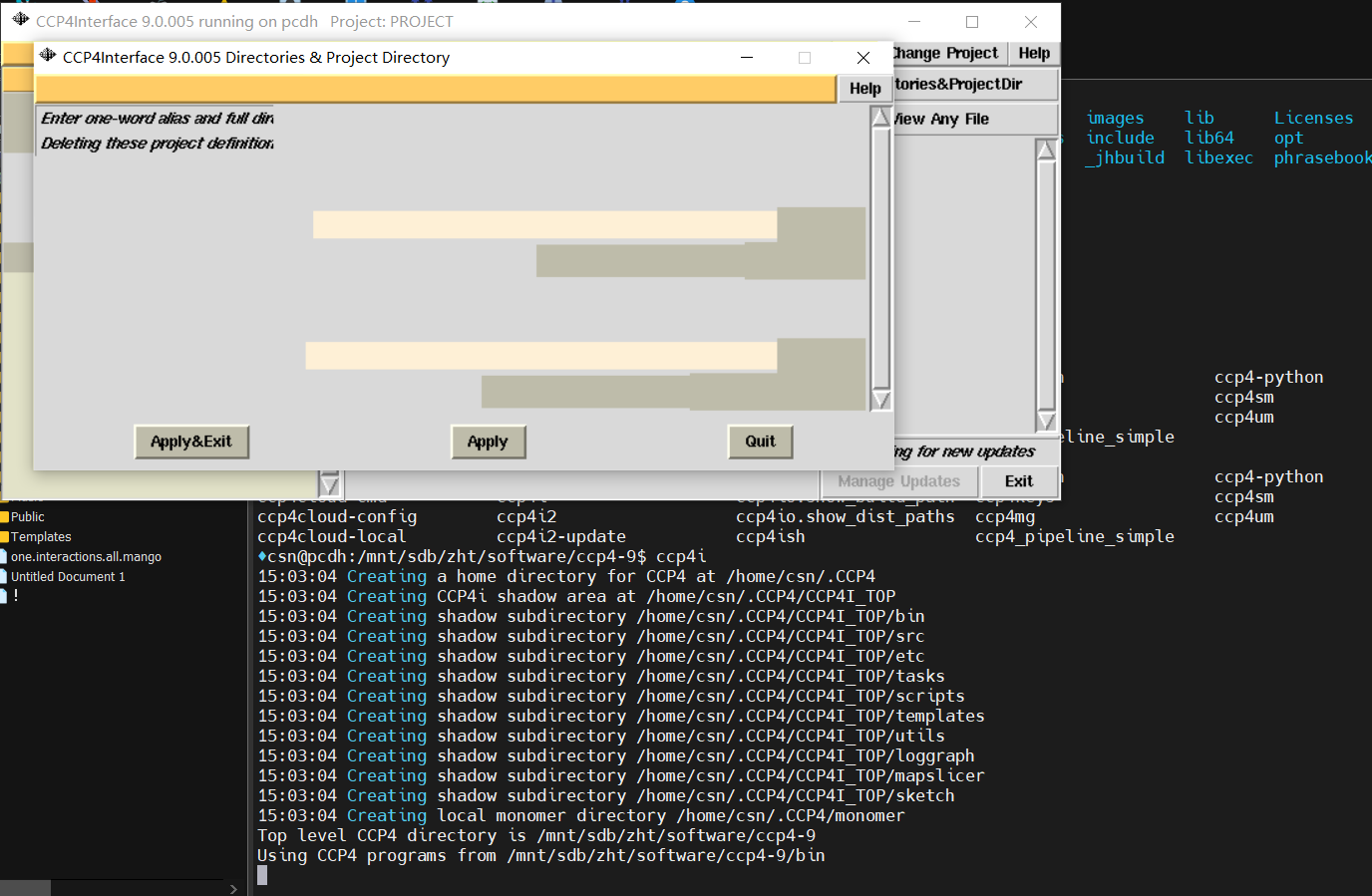The width and height of the screenshot is (1372, 896).
Task: Open Help menu in CCP4Interface main window
Action: [x=1034, y=53]
